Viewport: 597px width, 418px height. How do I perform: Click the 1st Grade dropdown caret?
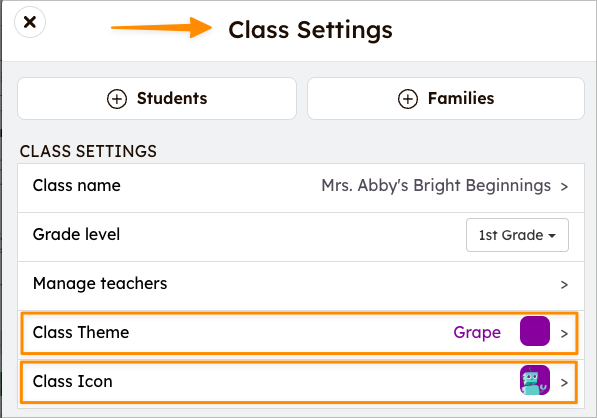[552, 236]
